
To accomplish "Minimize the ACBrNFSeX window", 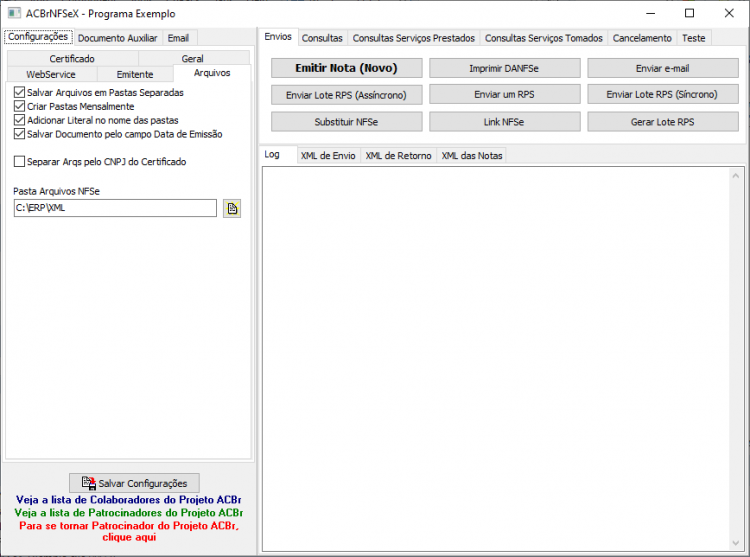I will [651, 13].
